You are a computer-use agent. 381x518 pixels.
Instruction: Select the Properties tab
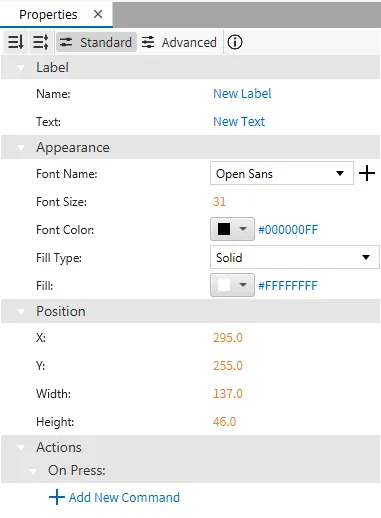tap(48, 14)
